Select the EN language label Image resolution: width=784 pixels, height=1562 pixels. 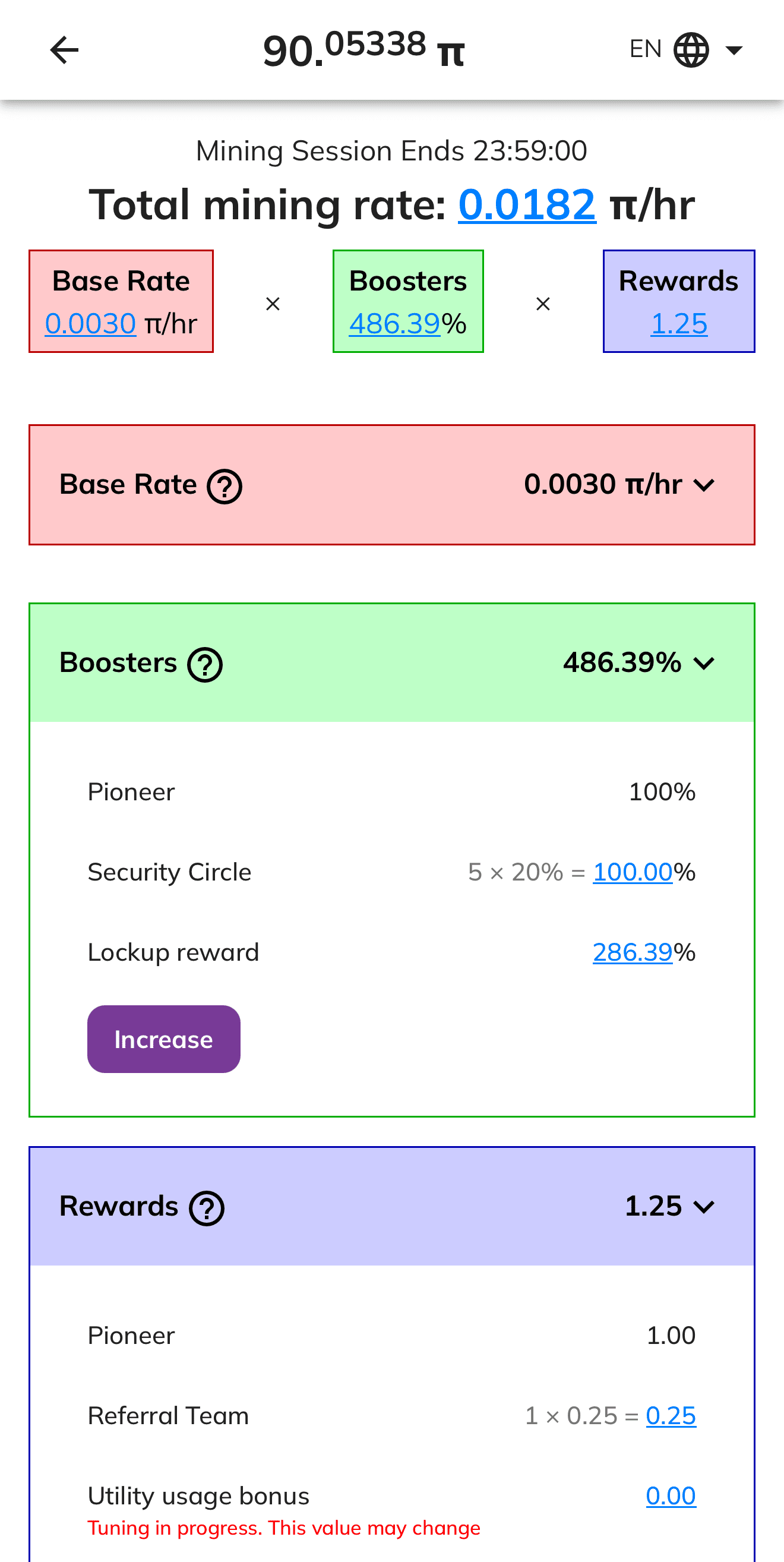644,49
